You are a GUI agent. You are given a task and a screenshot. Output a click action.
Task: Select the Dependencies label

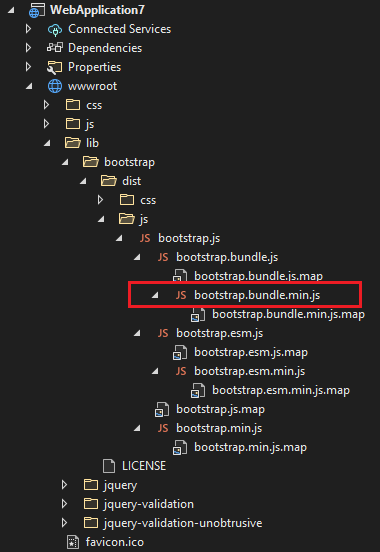[x=105, y=48]
